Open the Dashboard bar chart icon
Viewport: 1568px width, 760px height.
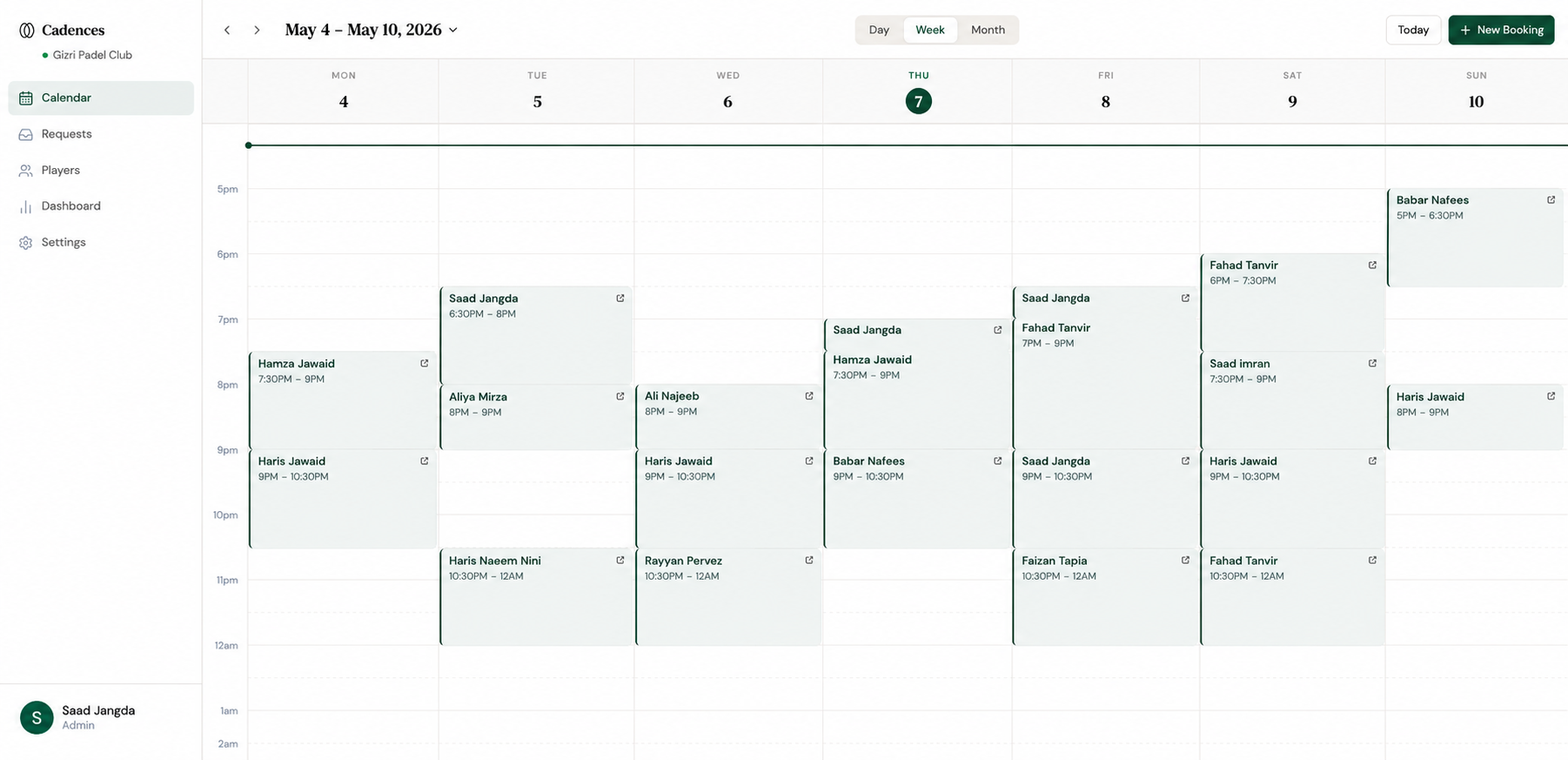[x=26, y=207]
